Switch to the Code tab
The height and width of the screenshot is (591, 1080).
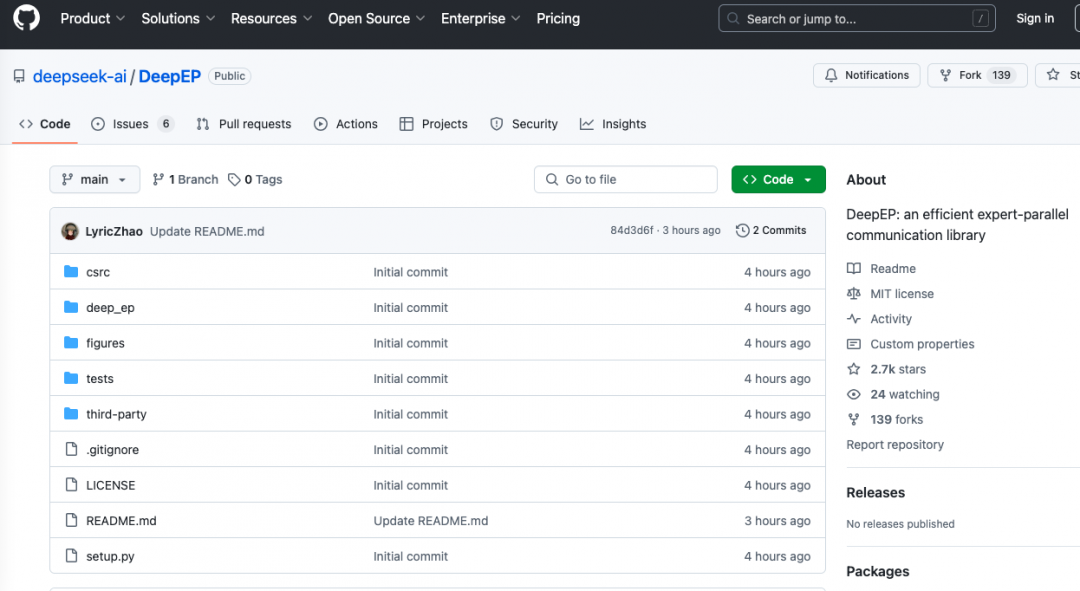pyautogui.click(x=45, y=124)
